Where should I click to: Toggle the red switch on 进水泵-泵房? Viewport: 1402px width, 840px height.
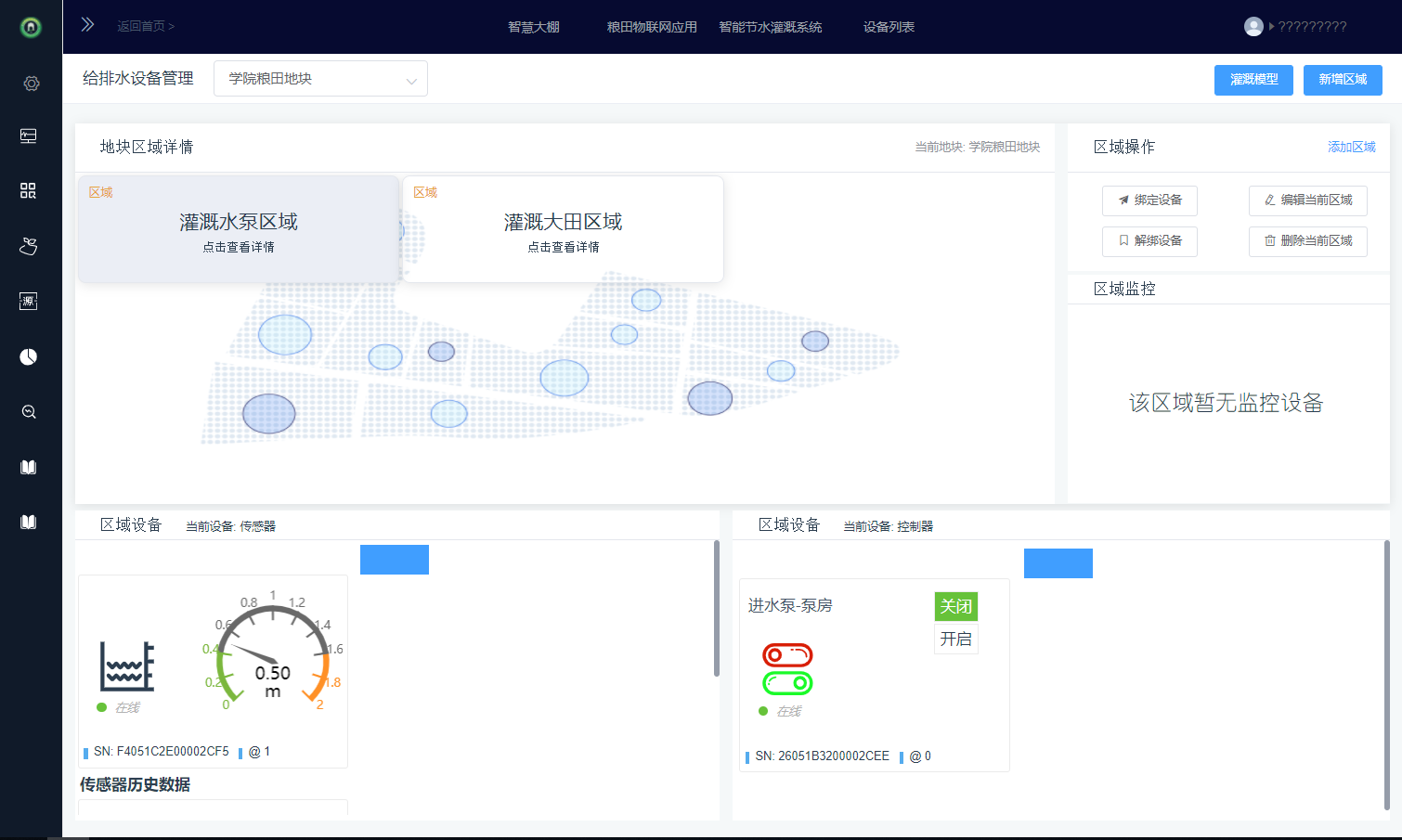pyautogui.click(x=786, y=654)
